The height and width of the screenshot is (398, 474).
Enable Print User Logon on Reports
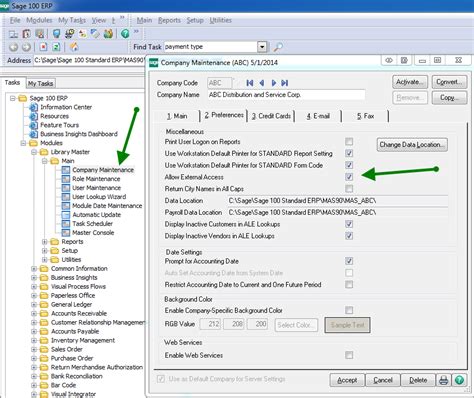349,142
